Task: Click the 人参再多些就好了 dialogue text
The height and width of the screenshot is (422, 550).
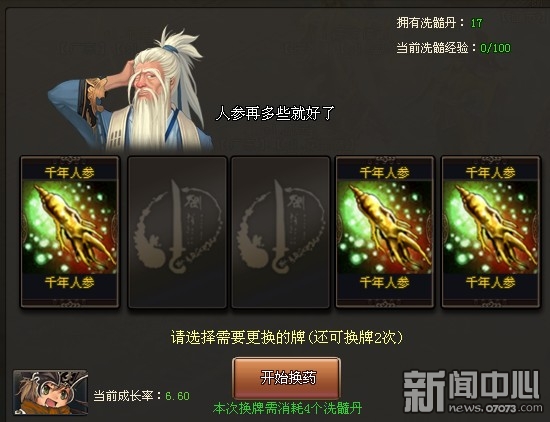Action: [275, 113]
